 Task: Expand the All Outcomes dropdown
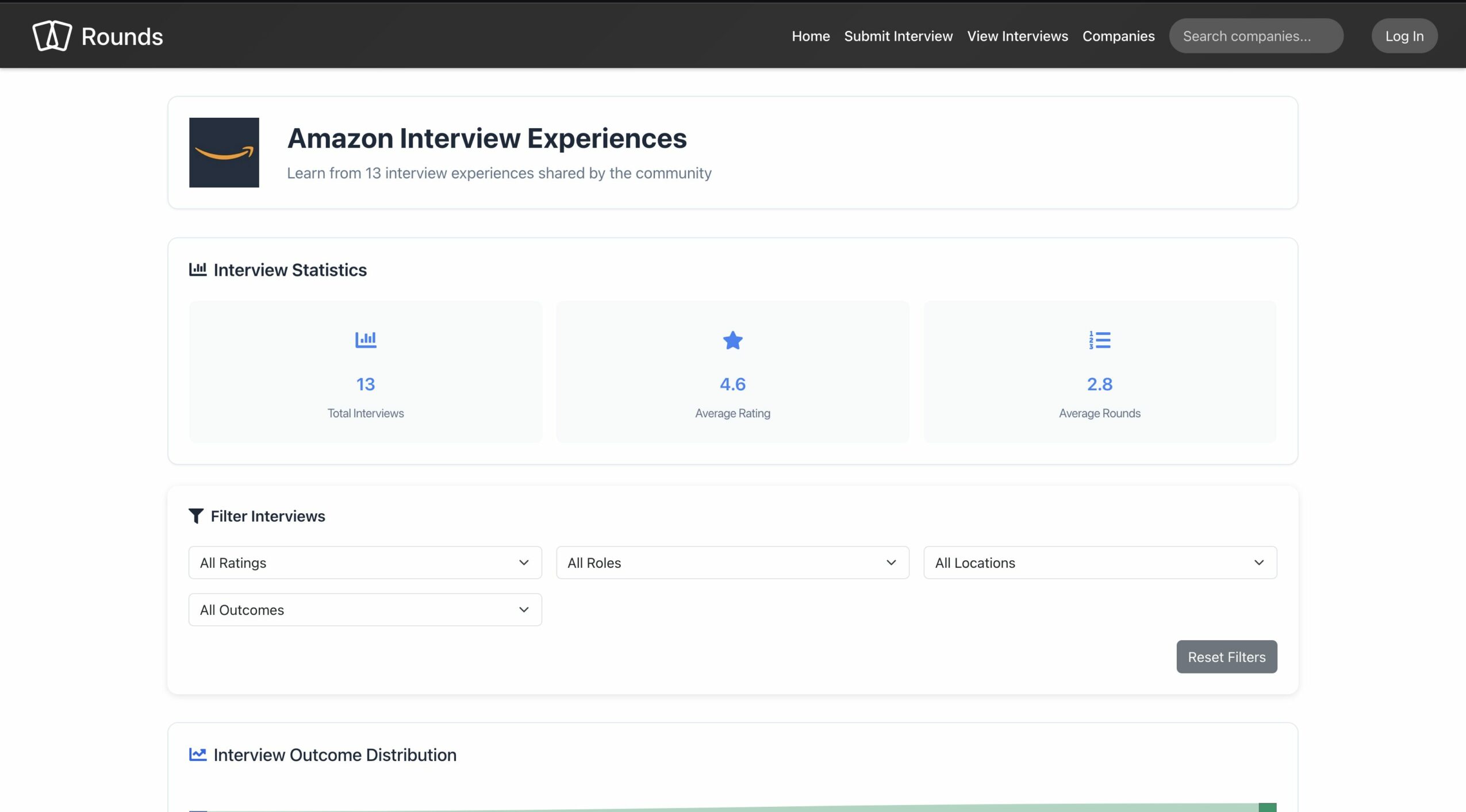click(365, 610)
